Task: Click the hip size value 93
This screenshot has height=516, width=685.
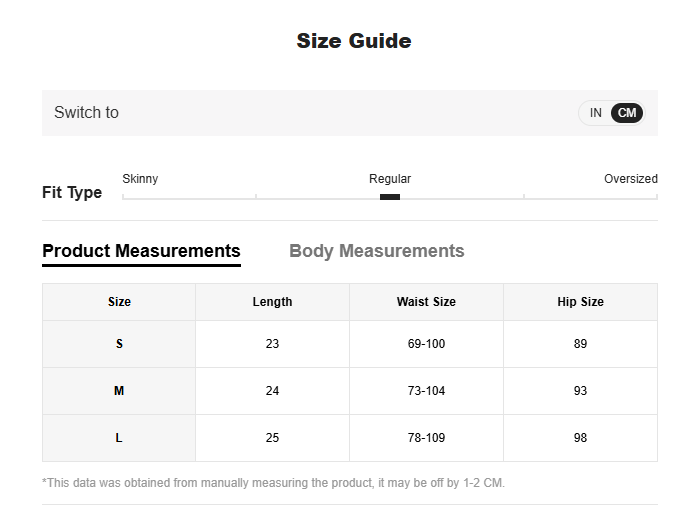Action: coord(580,391)
